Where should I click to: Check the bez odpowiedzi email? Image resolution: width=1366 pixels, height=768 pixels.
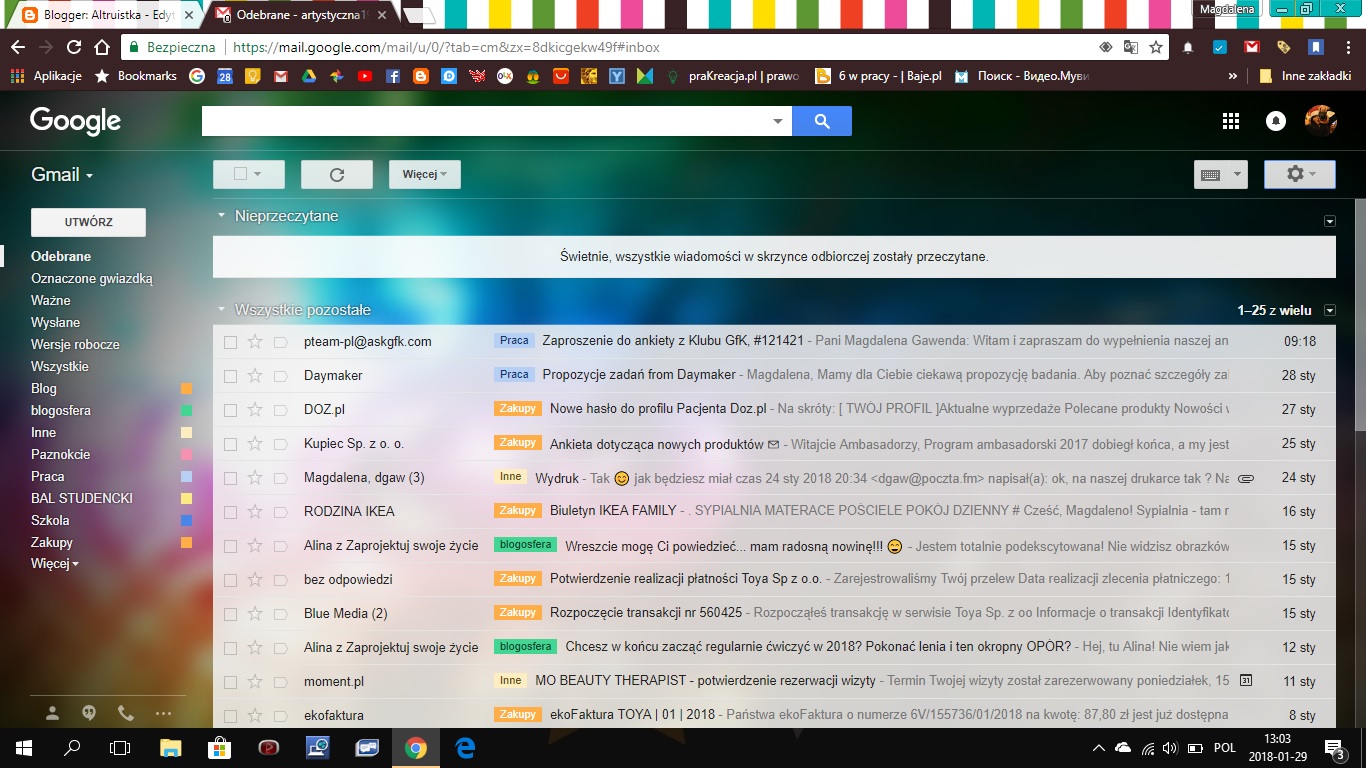230,580
